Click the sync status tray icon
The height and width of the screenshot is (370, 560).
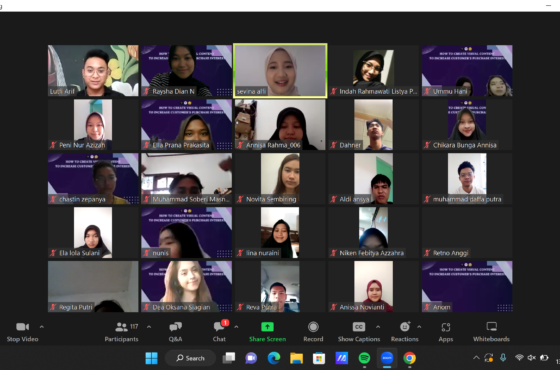point(489,358)
